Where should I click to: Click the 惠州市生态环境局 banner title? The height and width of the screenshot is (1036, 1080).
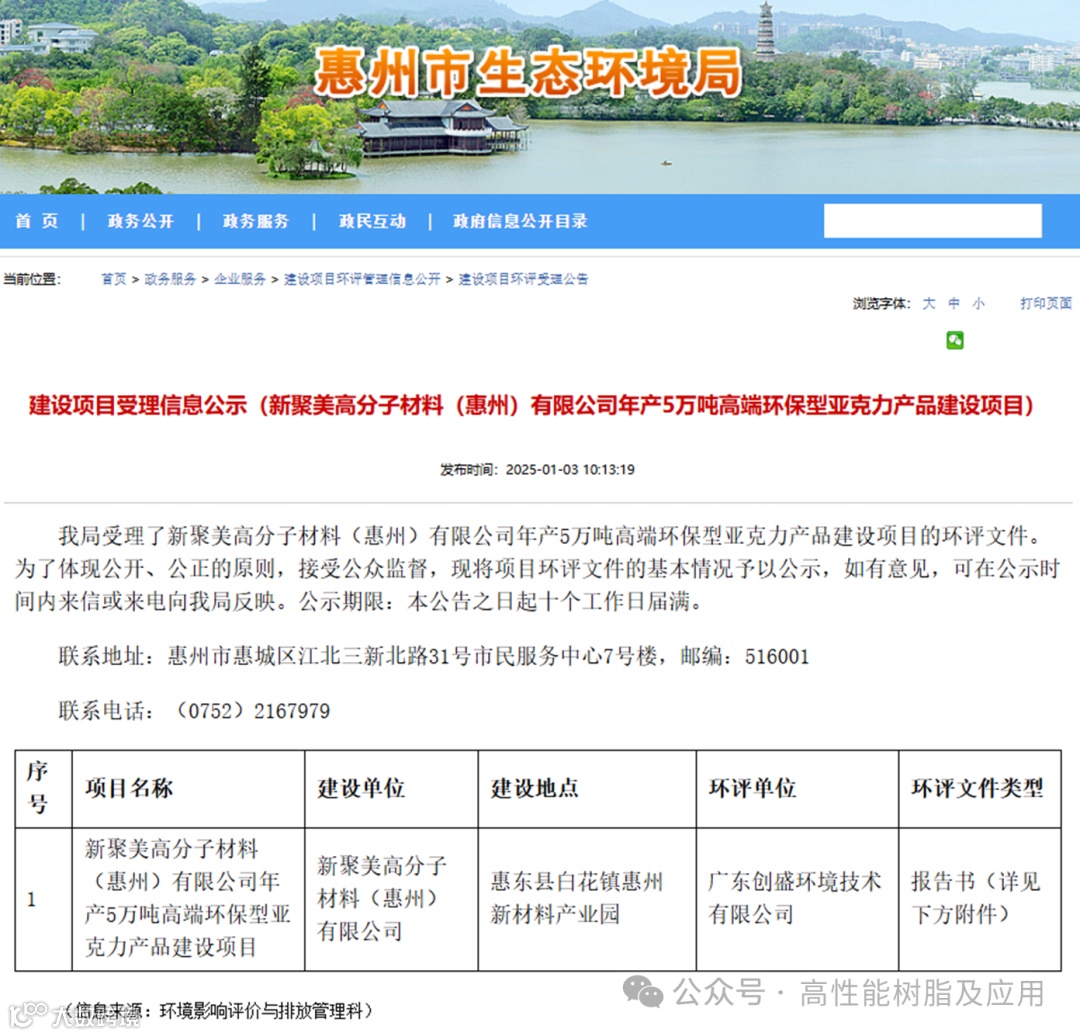coord(528,72)
